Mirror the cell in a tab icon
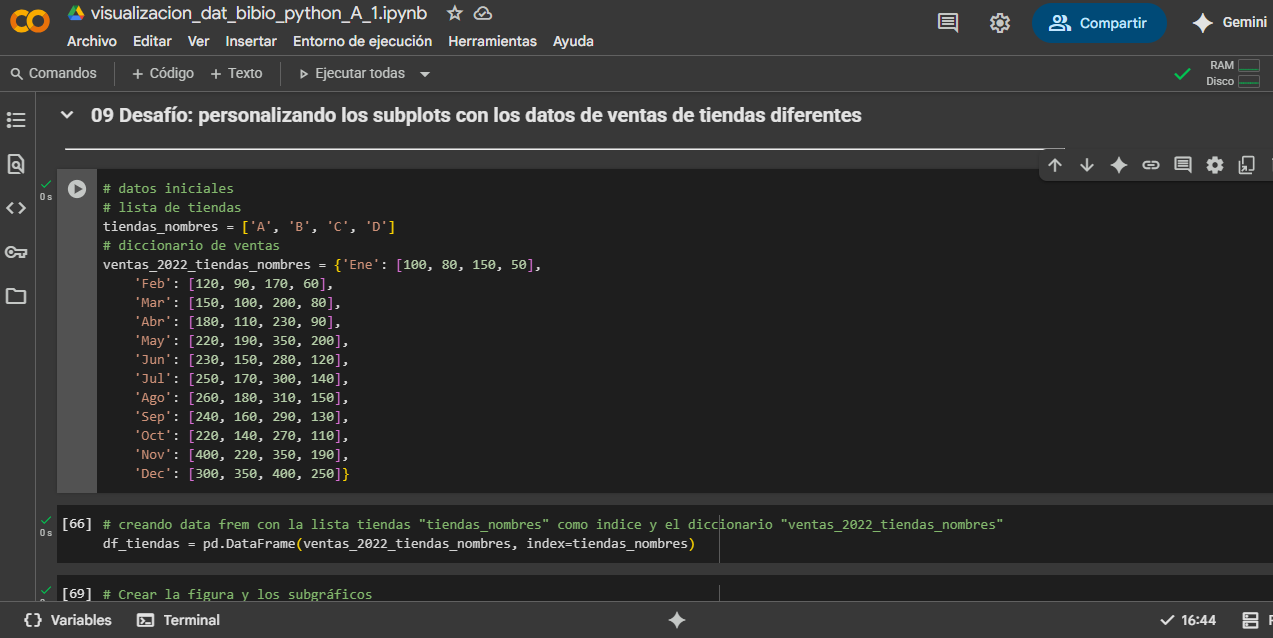Screen dimensions: 1273x638 1247,165
